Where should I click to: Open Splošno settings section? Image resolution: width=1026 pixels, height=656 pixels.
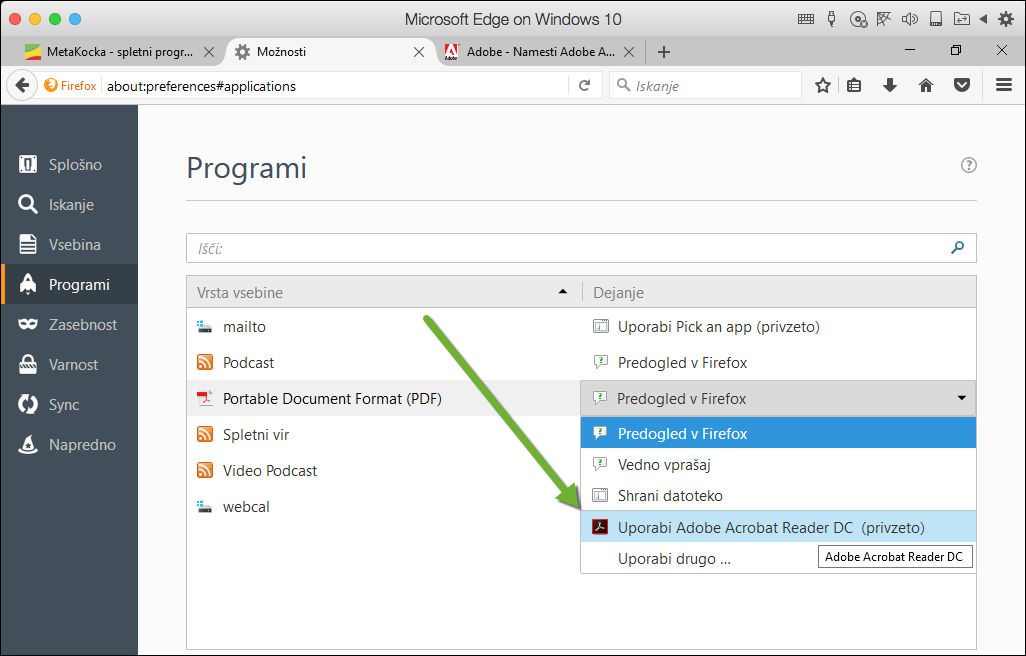69,165
